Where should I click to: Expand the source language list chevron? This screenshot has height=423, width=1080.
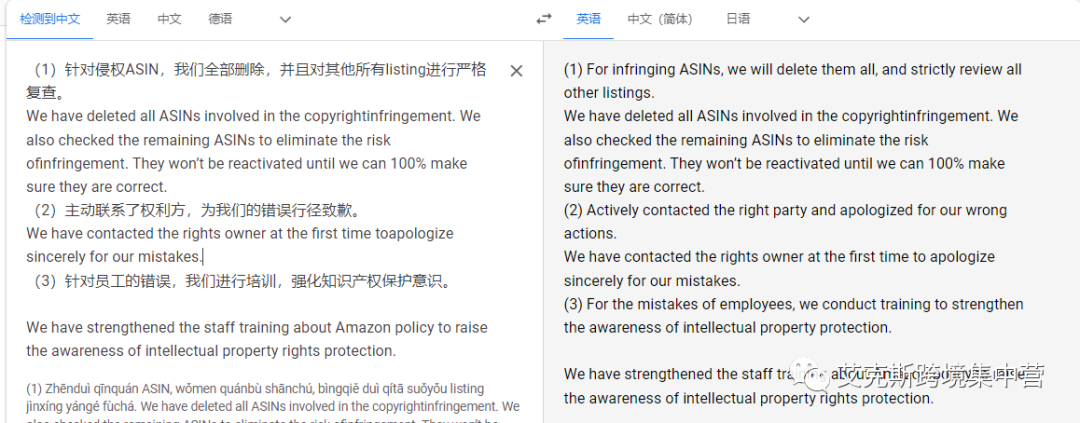[285, 19]
